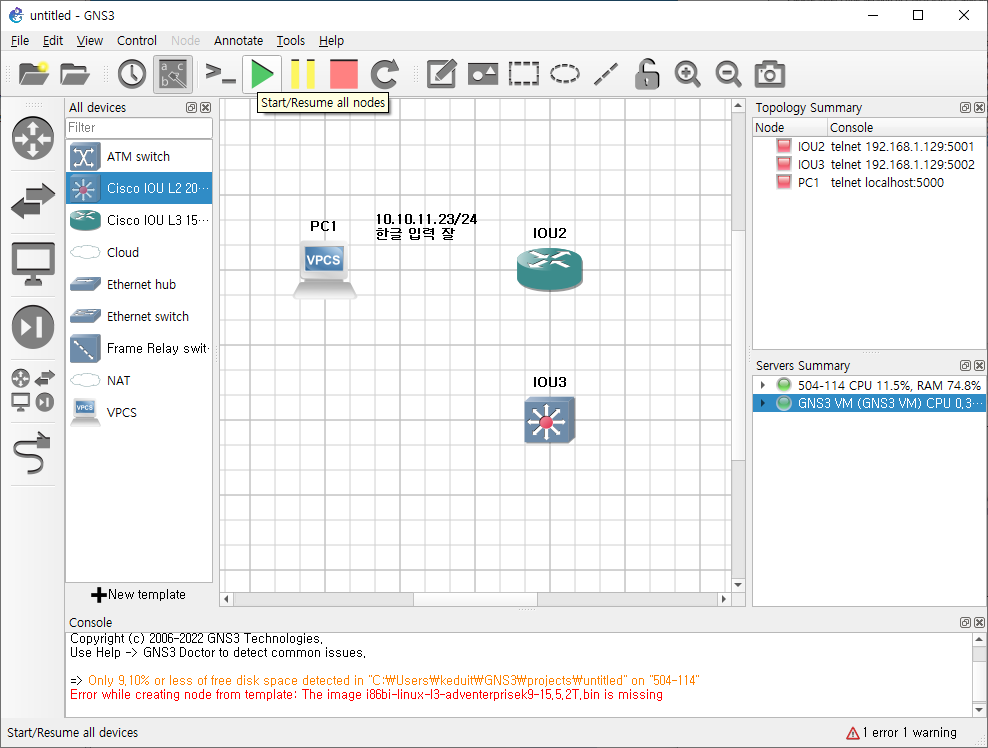Click the New template button
This screenshot has width=988, height=748.
[x=139, y=594]
